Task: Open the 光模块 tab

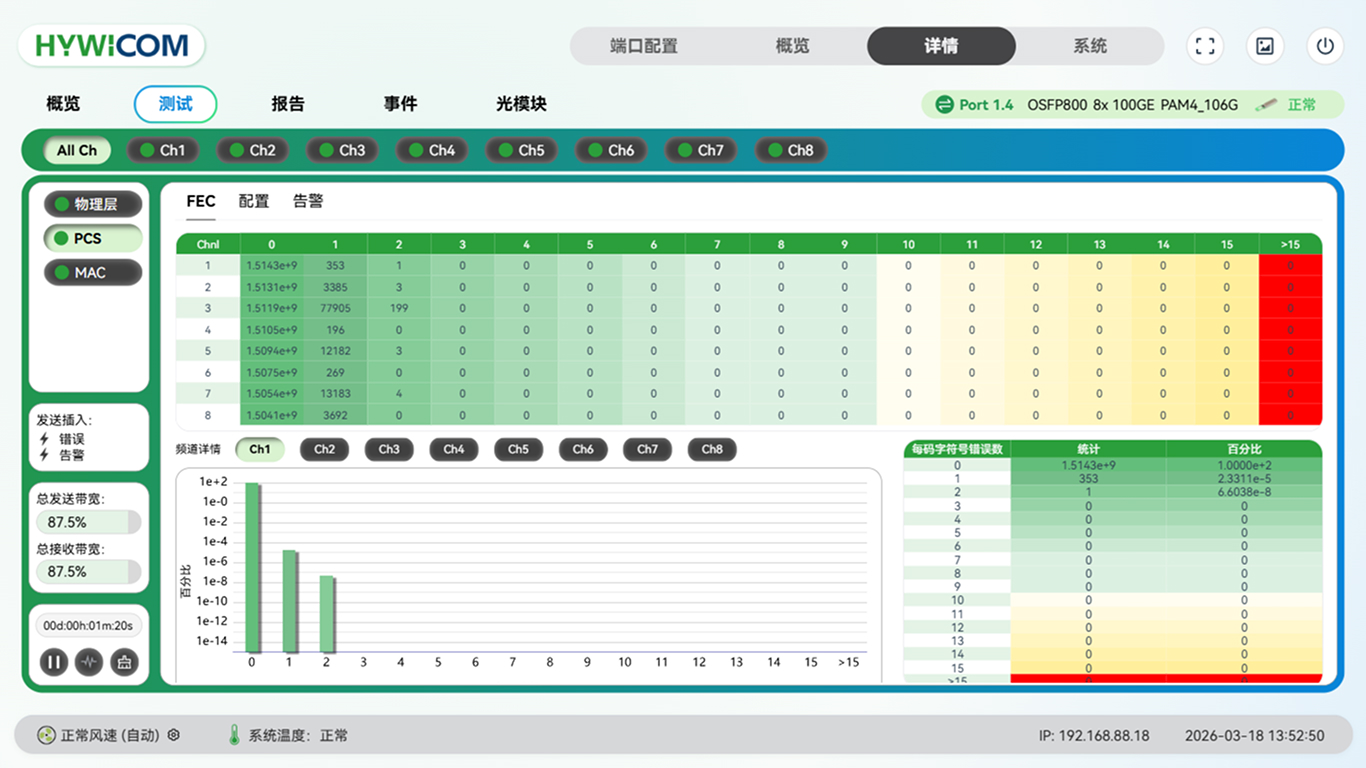Action: [521, 104]
